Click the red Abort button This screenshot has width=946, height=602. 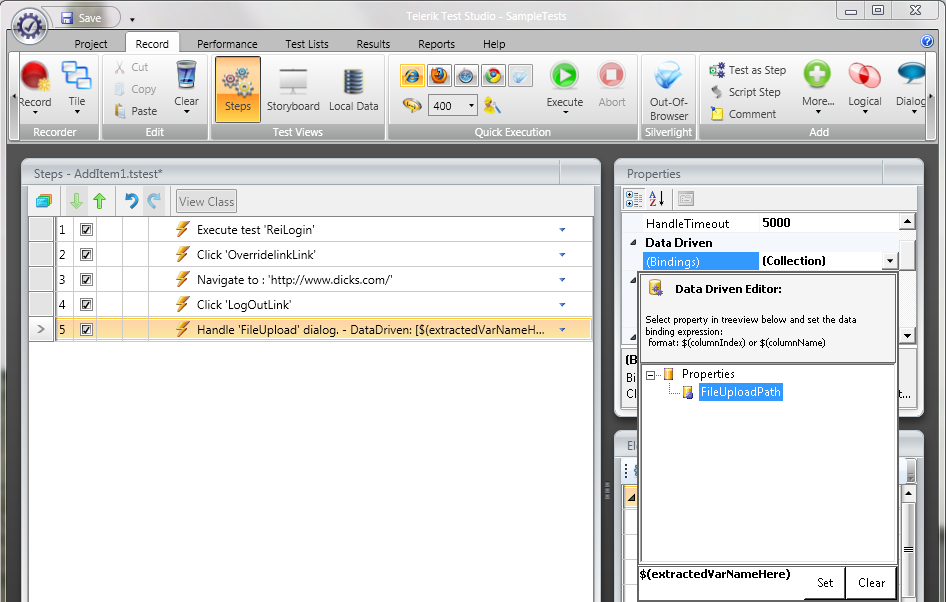click(x=612, y=85)
